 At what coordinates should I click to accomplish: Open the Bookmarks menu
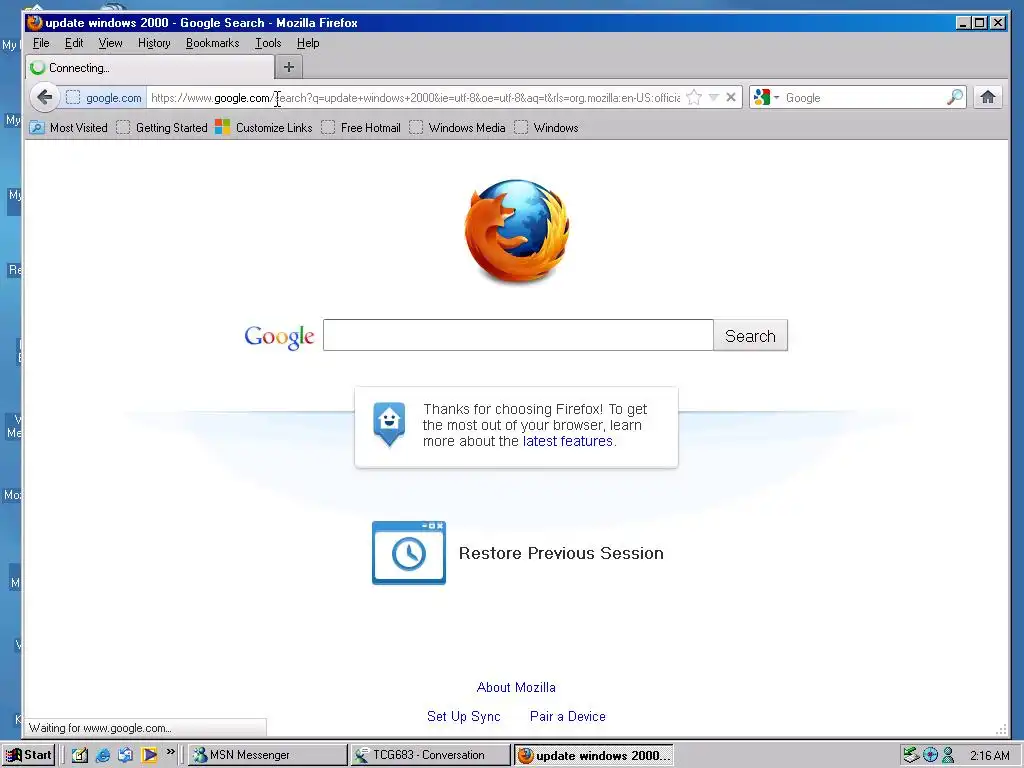212,43
